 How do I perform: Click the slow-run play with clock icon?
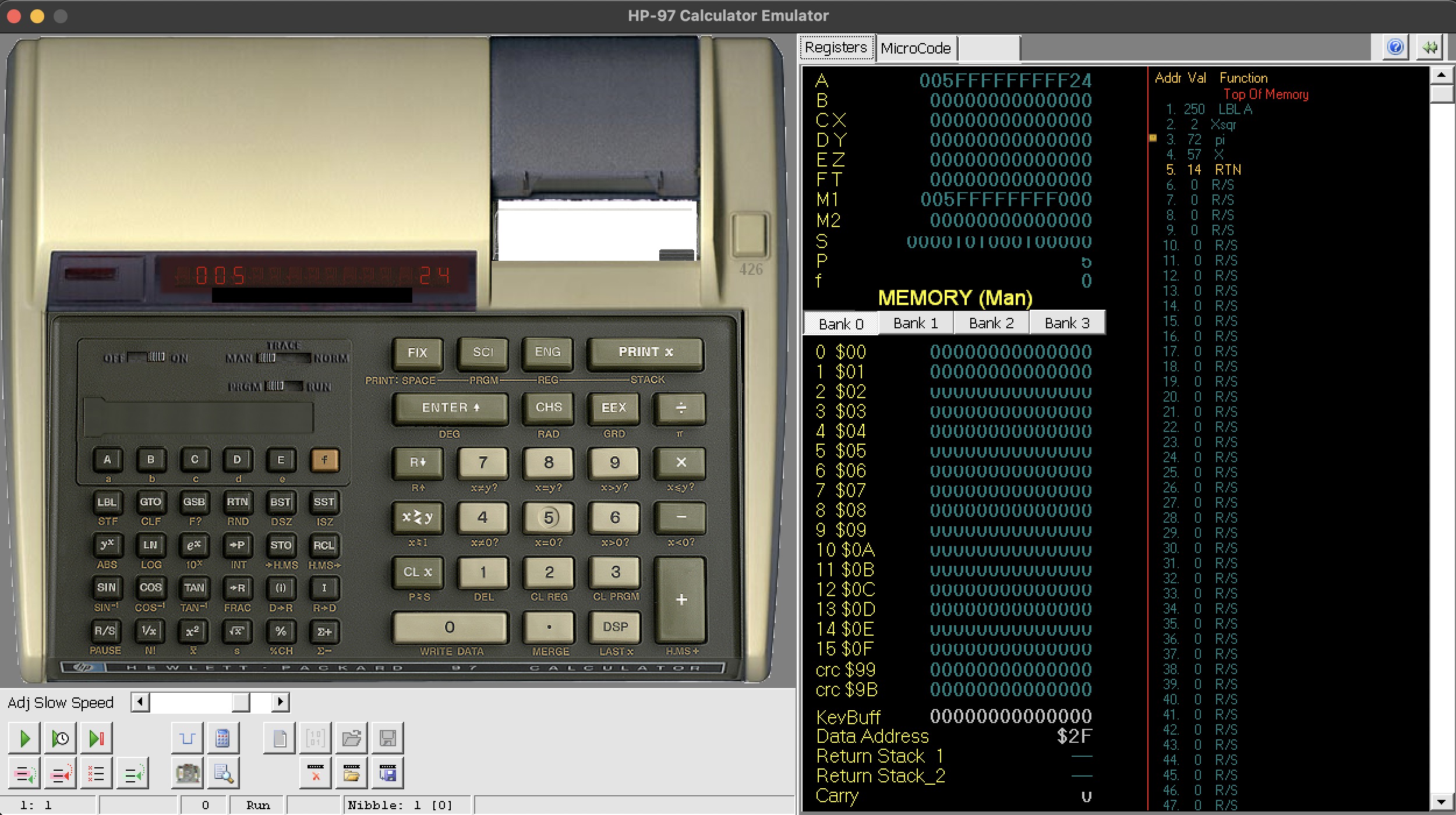(x=60, y=739)
